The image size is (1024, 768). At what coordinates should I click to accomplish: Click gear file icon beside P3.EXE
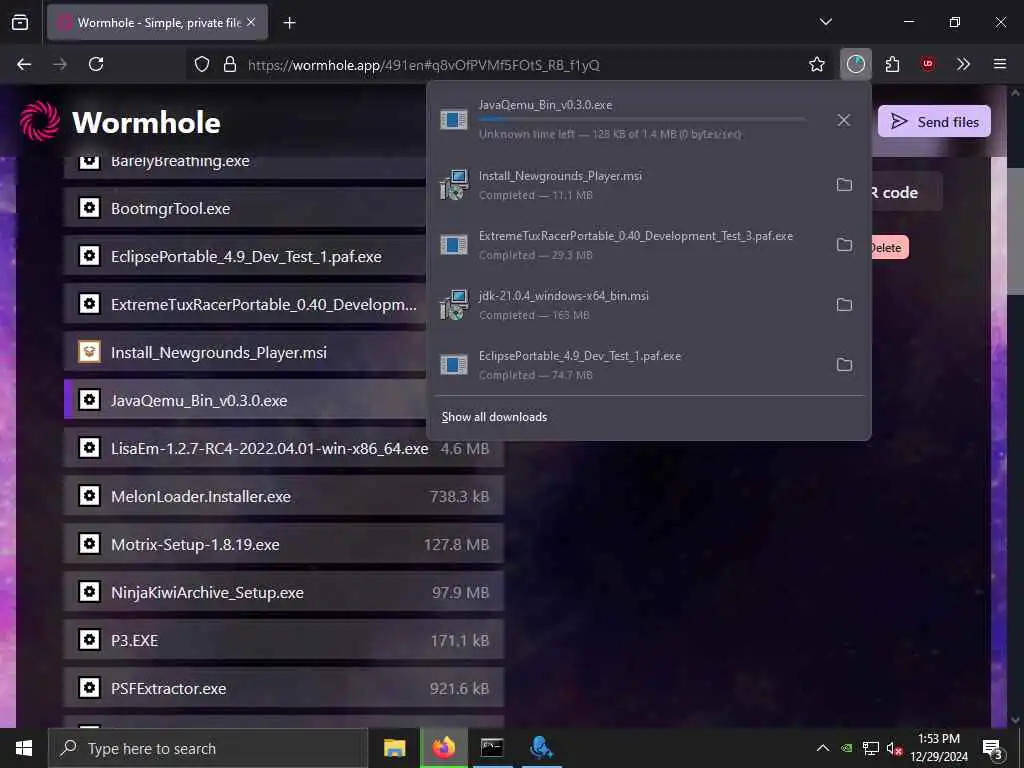89,640
